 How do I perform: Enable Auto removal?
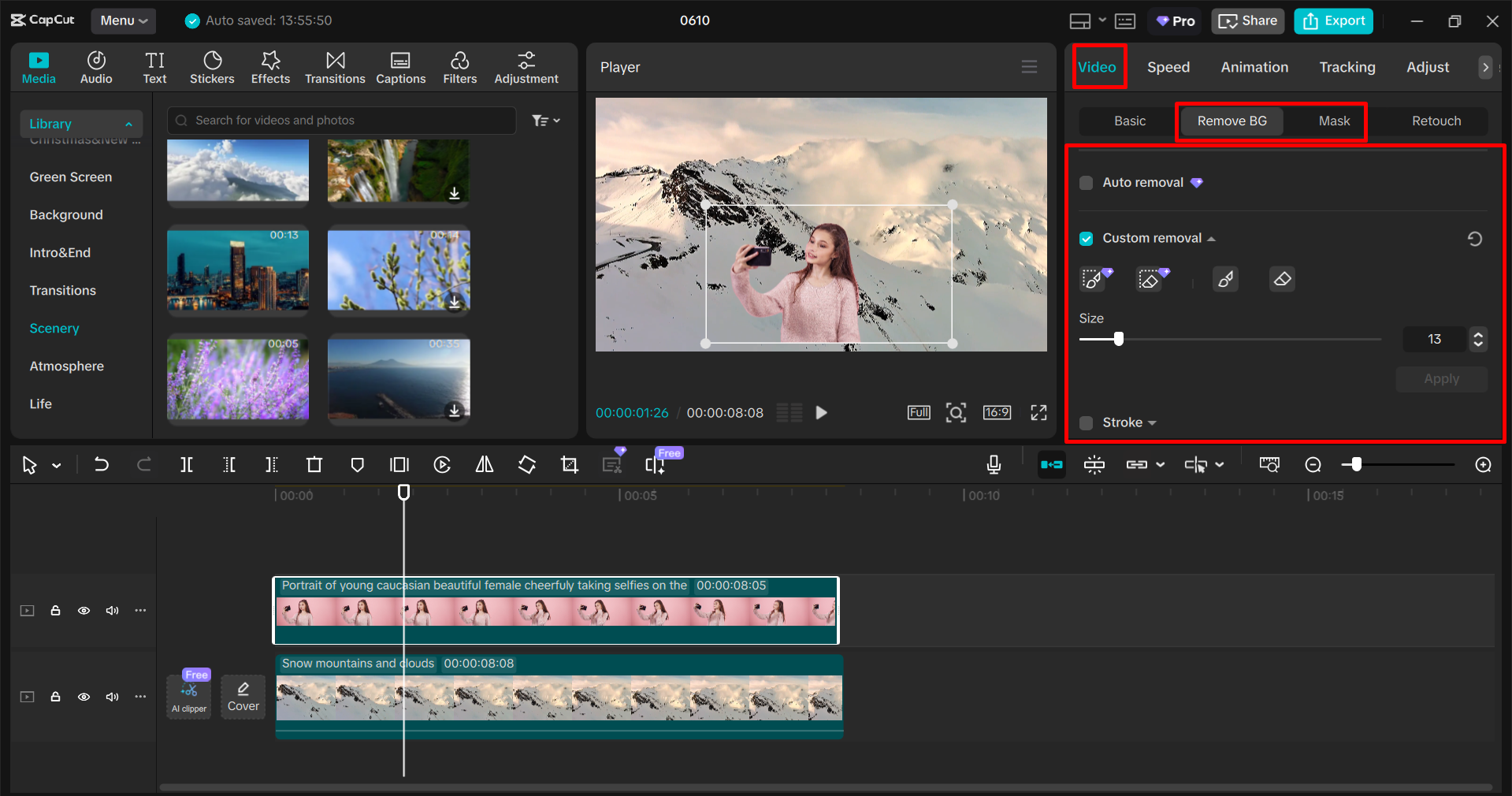click(x=1086, y=182)
